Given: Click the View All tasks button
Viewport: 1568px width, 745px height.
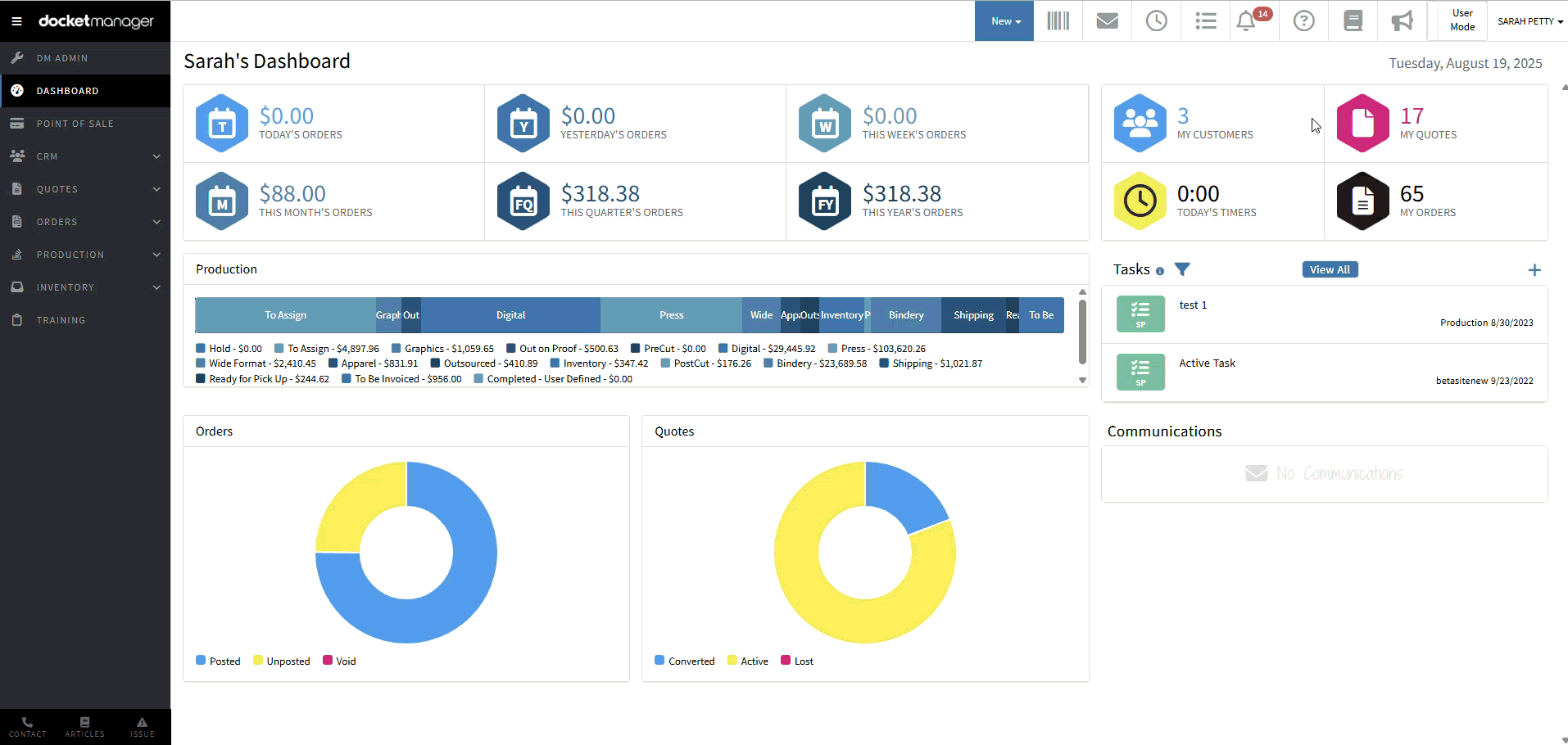Looking at the screenshot, I should click(x=1330, y=269).
